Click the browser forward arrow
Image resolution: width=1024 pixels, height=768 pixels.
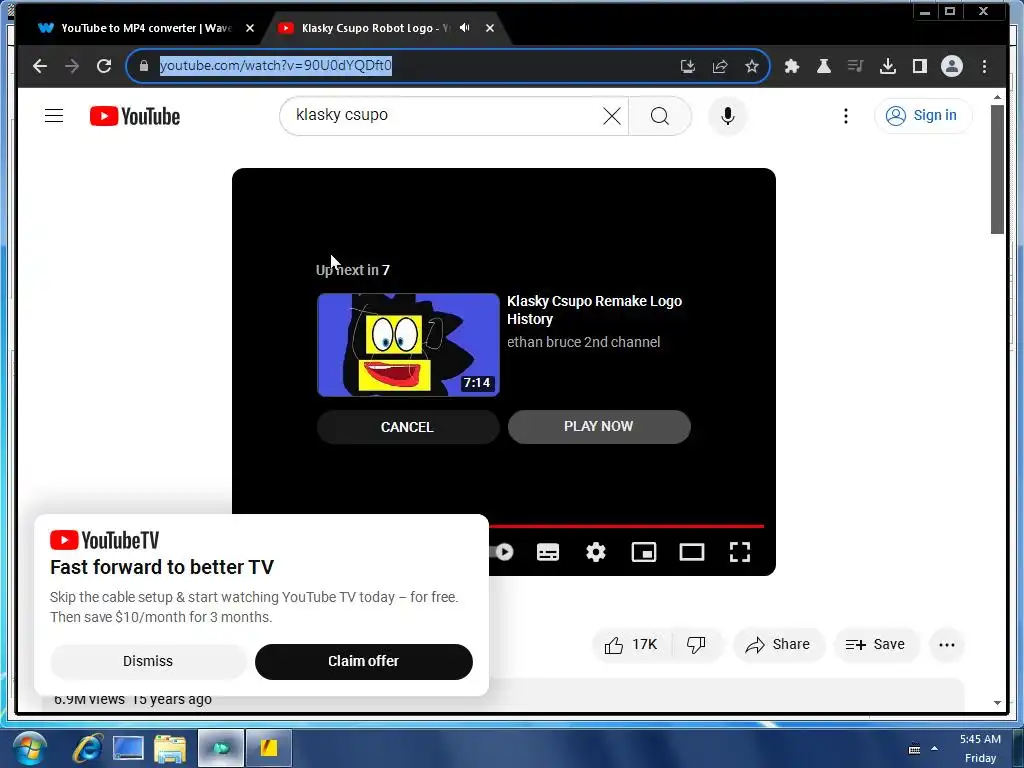click(x=72, y=66)
